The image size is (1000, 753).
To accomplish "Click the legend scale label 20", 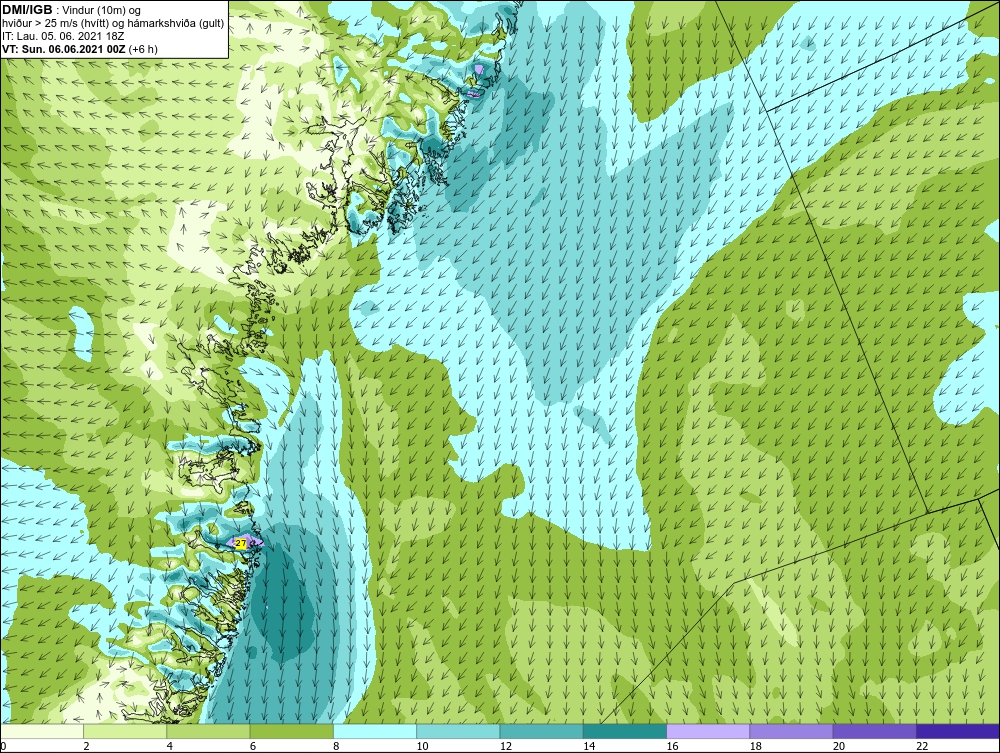I will (839, 747).
